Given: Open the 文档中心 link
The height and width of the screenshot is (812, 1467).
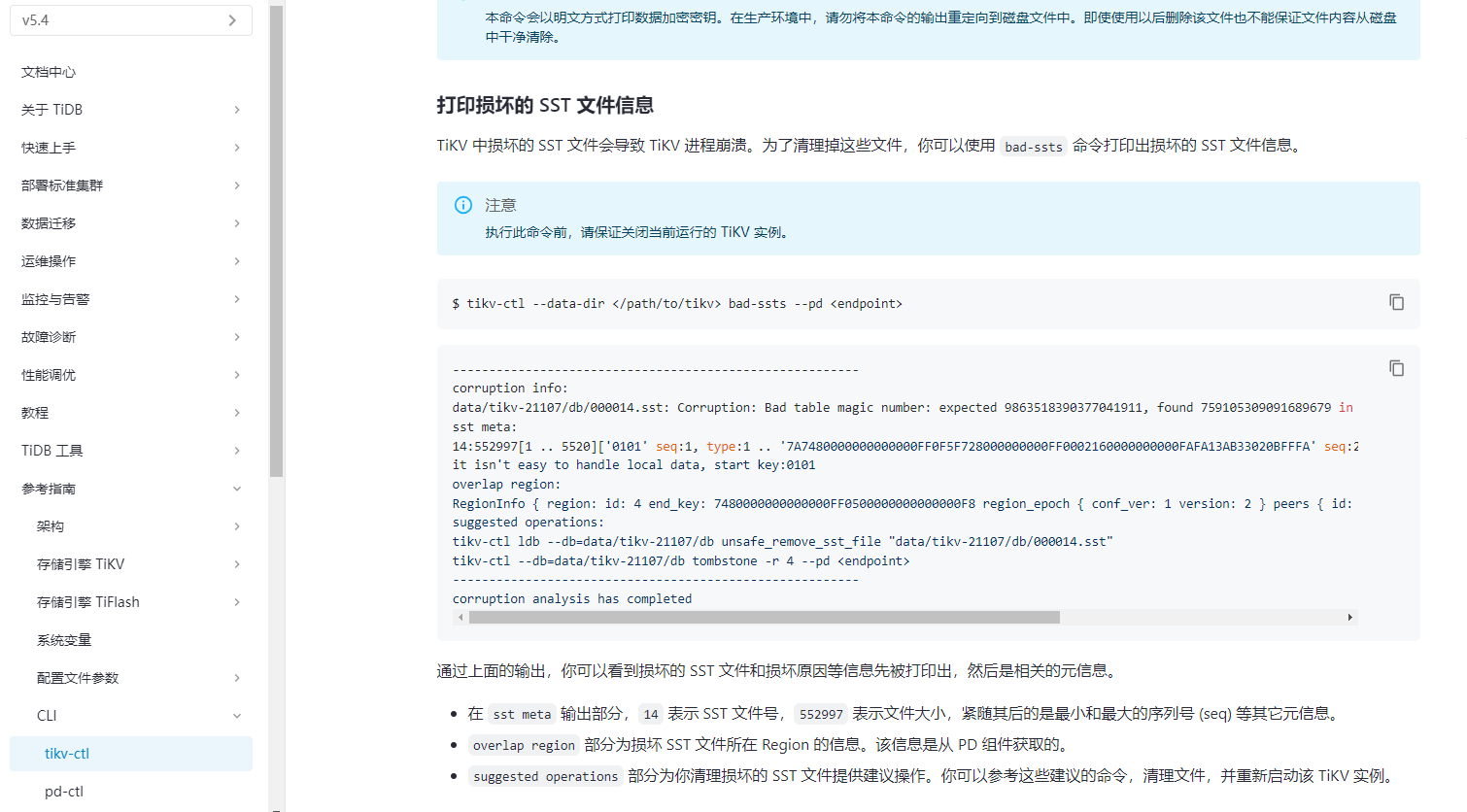Looking at the screenshot, I should coord(49,72).
